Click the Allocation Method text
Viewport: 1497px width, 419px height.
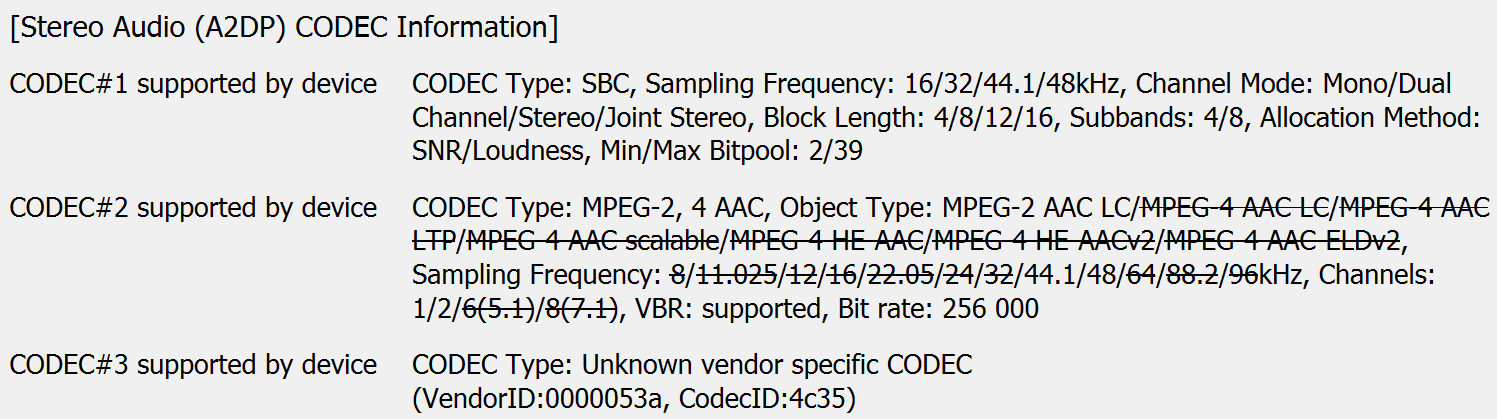tap(1368, 118)
